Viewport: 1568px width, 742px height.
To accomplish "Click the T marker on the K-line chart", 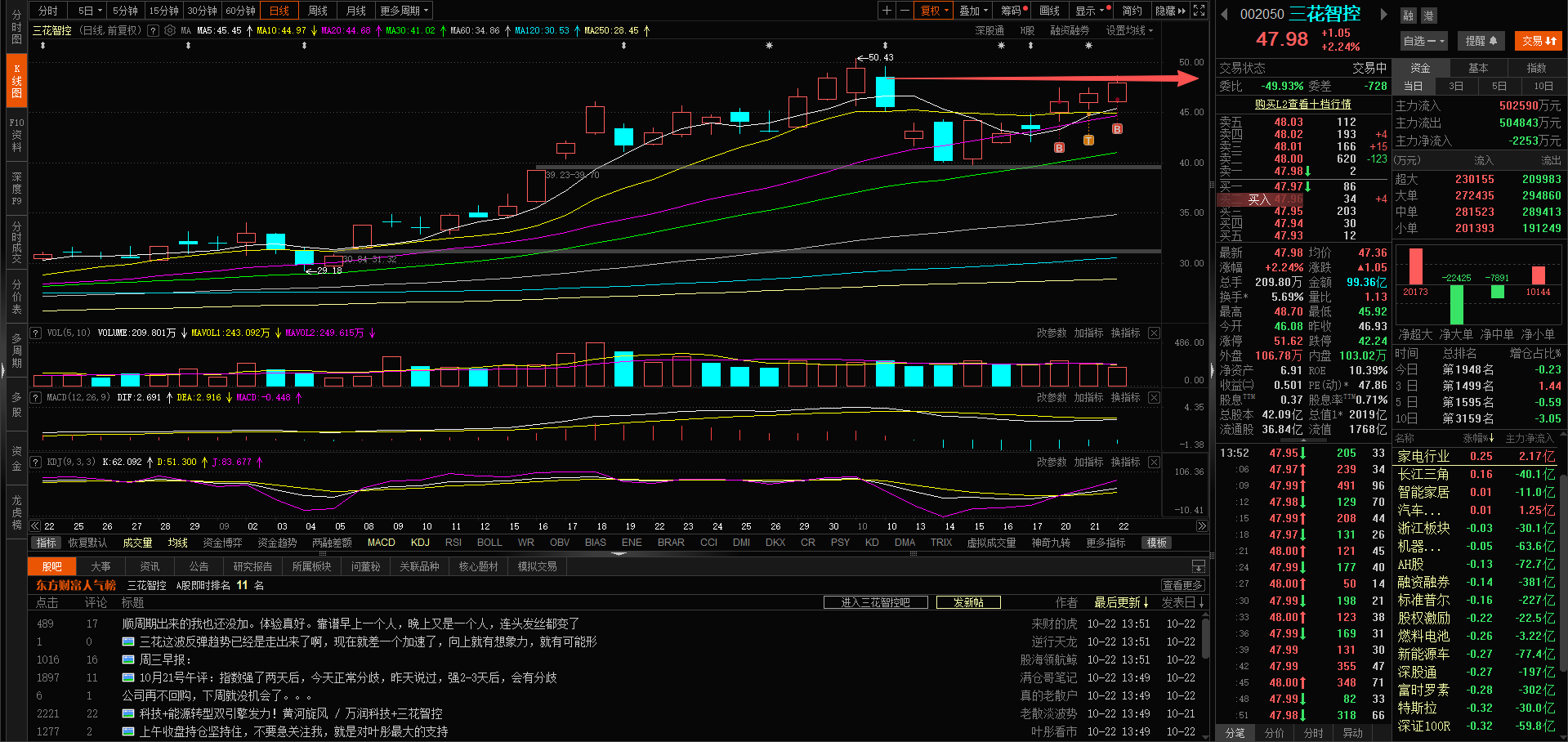I will point(1088,141).
